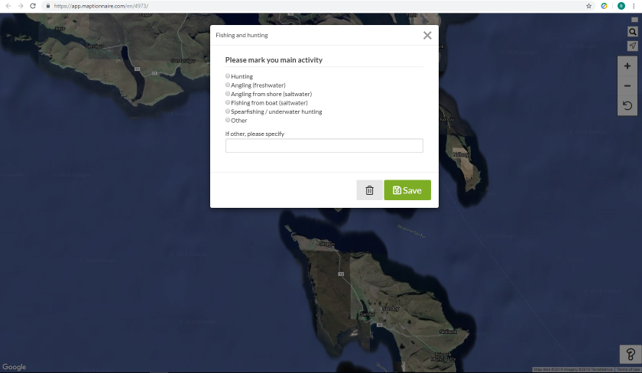This screenshot has height=373, width=642.
Task: Select the Hunting radio option
Action: coord(228,76)
